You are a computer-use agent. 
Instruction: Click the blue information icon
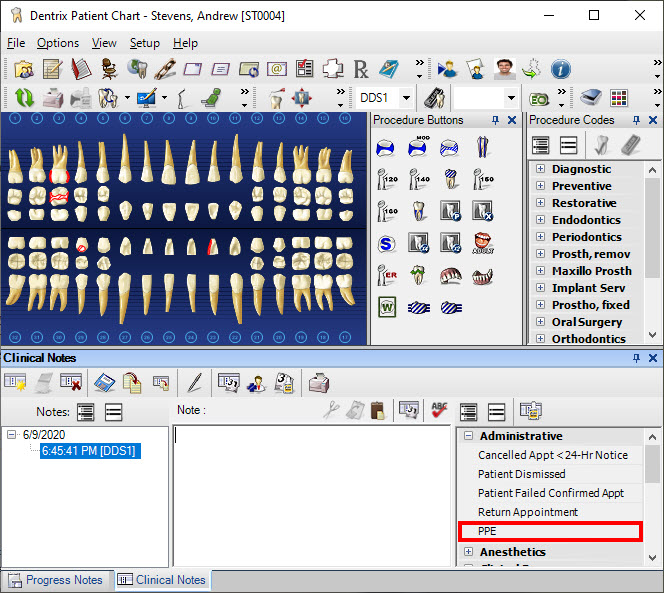point(560,69)
